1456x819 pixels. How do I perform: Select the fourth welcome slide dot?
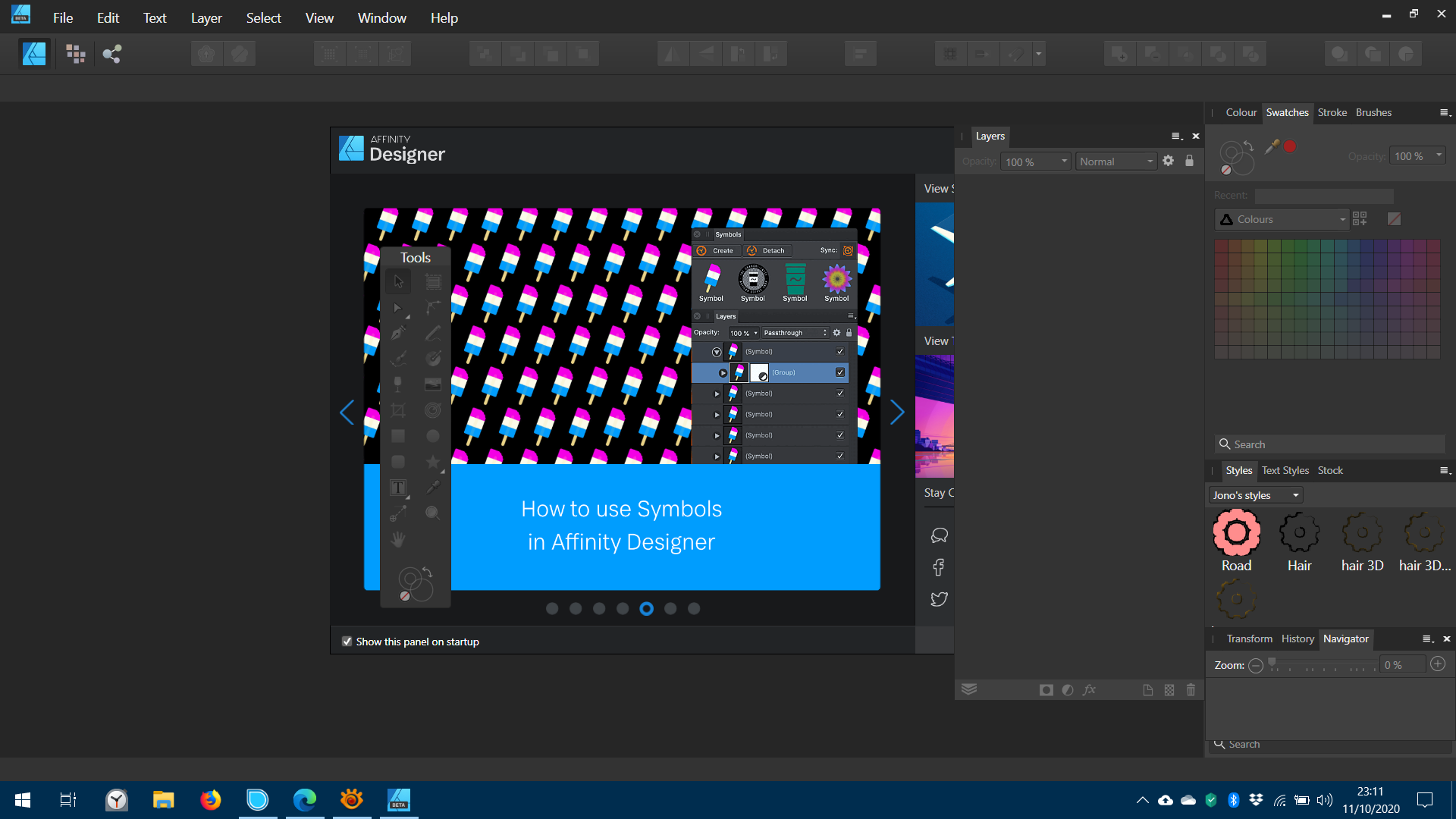pyautogui.click(x=623, y=609)
